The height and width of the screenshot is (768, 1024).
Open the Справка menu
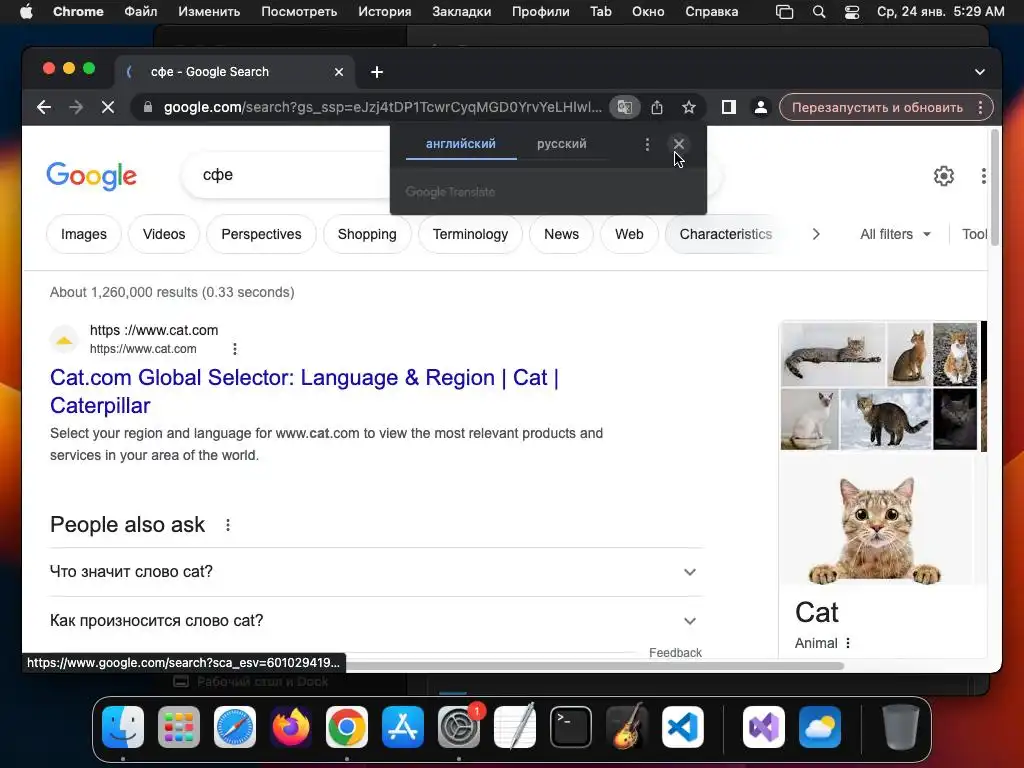[712, 12]
